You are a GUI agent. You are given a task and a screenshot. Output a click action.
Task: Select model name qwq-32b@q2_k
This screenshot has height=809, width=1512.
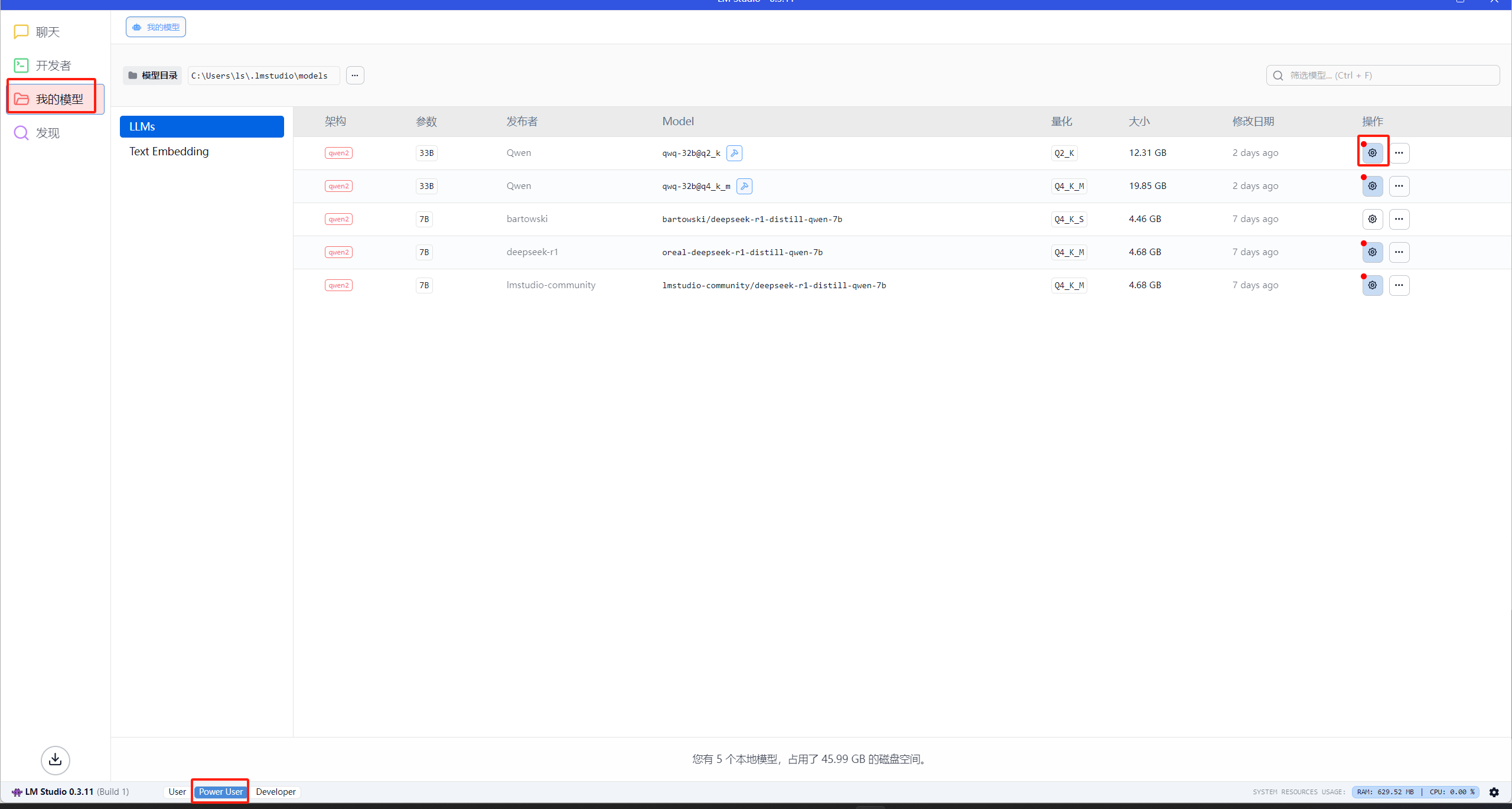pos(691,153)
